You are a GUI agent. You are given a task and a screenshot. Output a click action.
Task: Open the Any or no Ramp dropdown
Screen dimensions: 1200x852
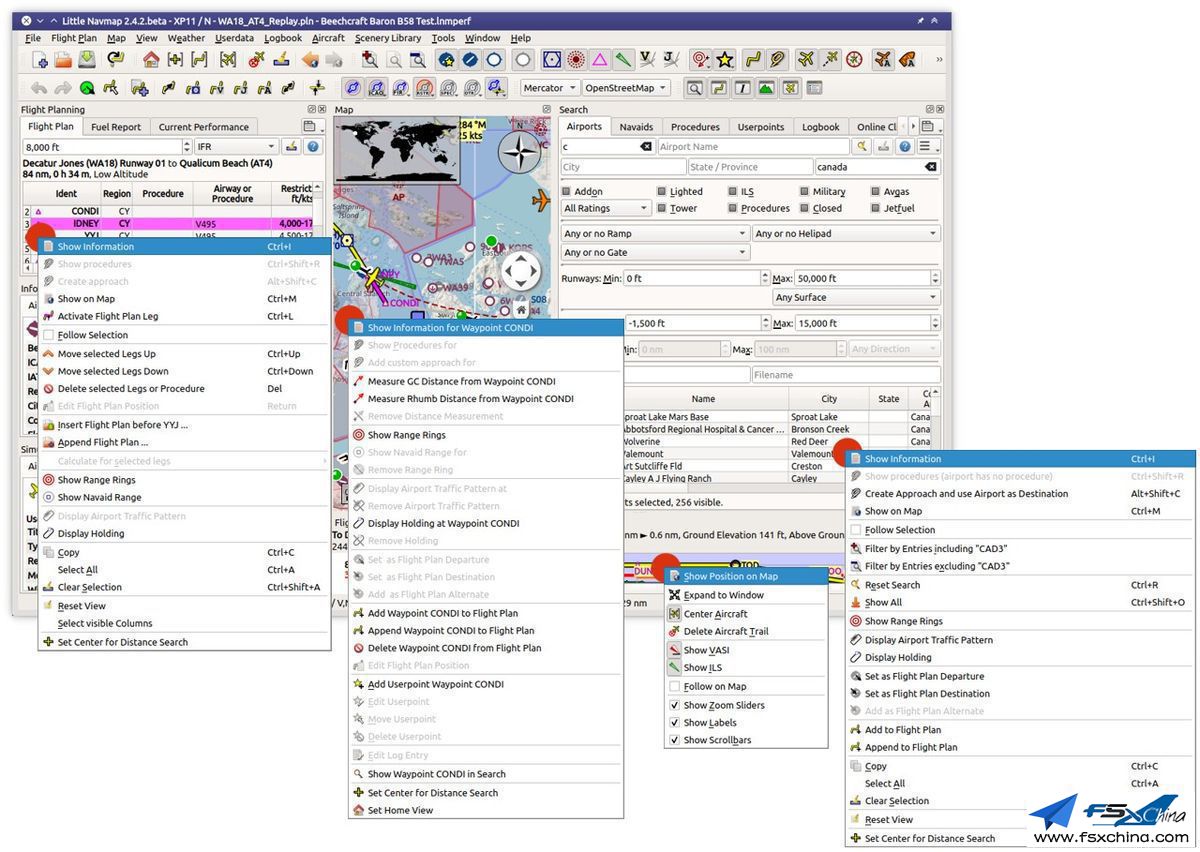point(655,233)
